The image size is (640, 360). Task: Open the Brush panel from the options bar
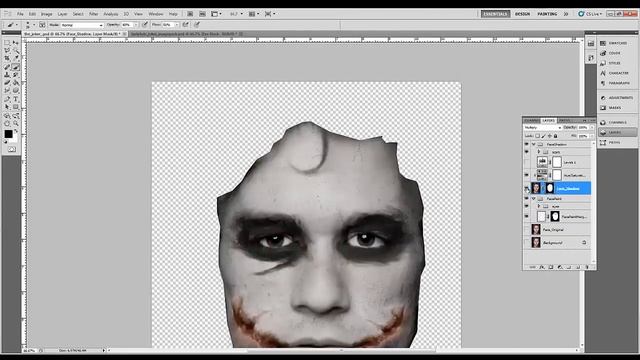[x=42, y=25]
